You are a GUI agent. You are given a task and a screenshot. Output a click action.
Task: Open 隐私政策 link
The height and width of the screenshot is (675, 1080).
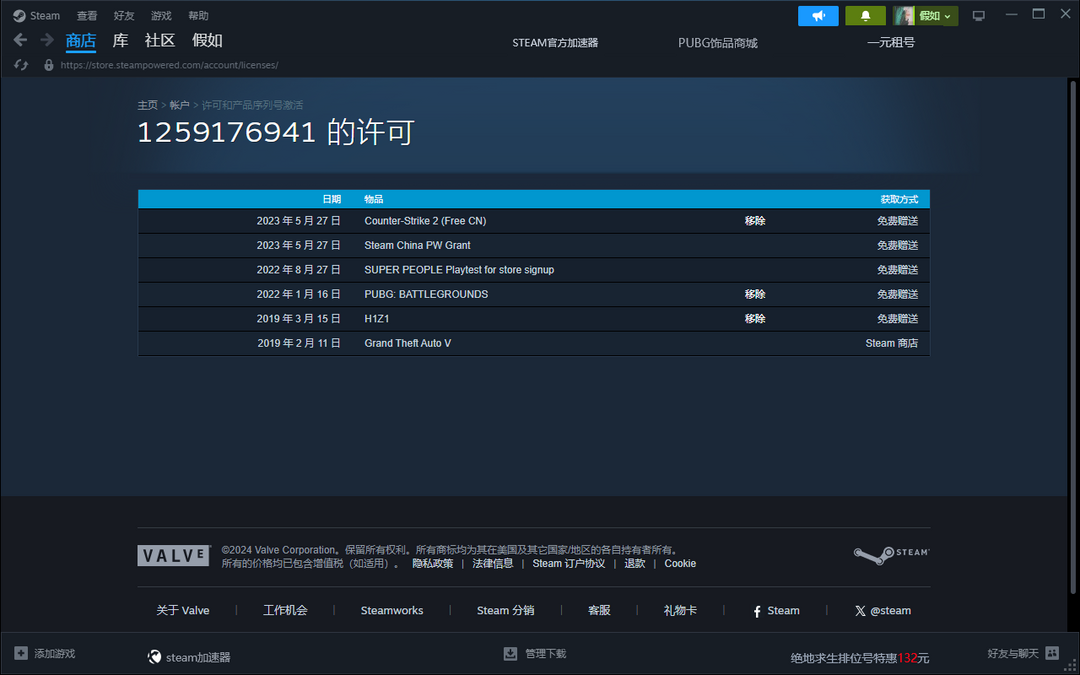coord(433,563)
